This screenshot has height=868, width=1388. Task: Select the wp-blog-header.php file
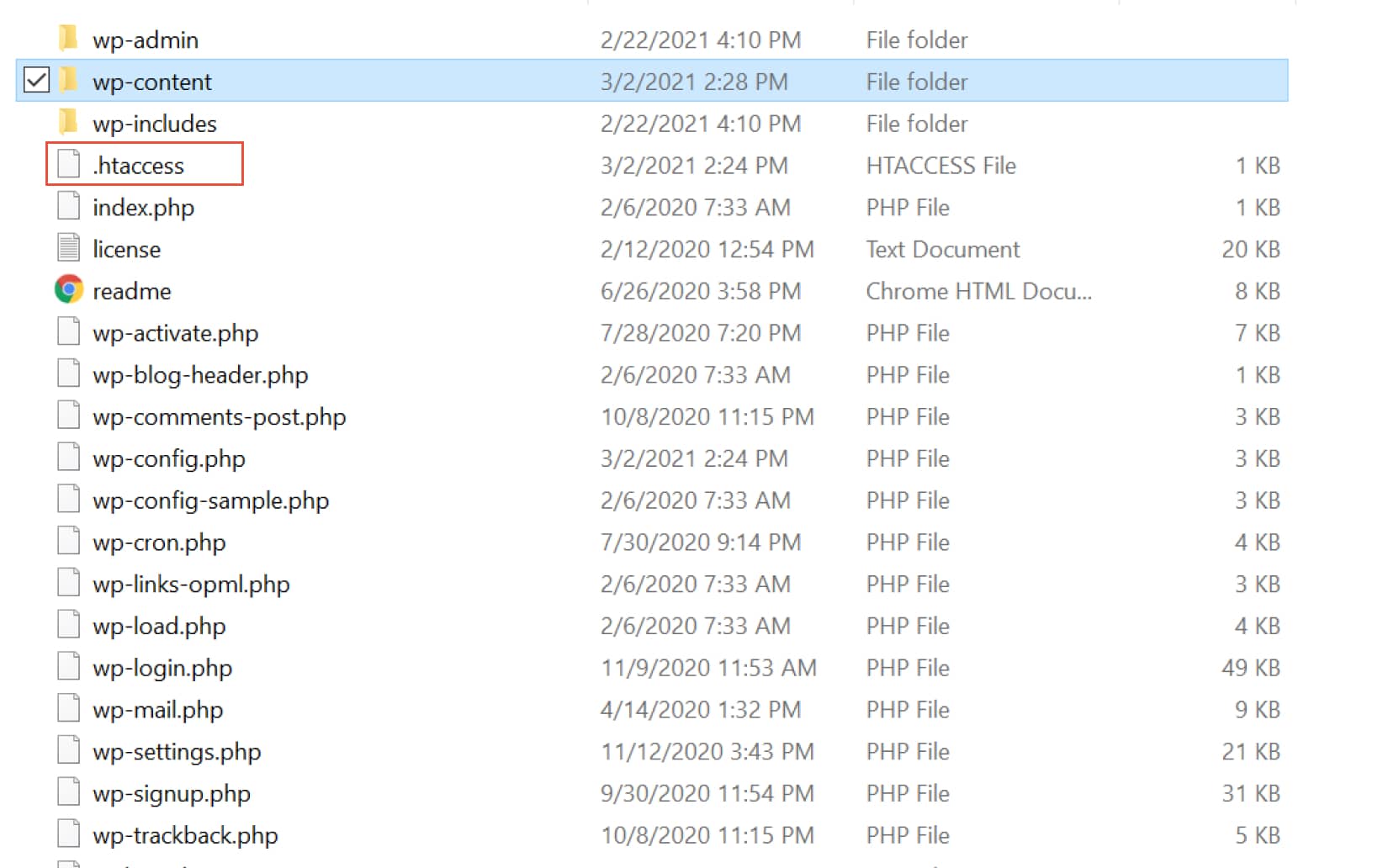coord(200,374)
